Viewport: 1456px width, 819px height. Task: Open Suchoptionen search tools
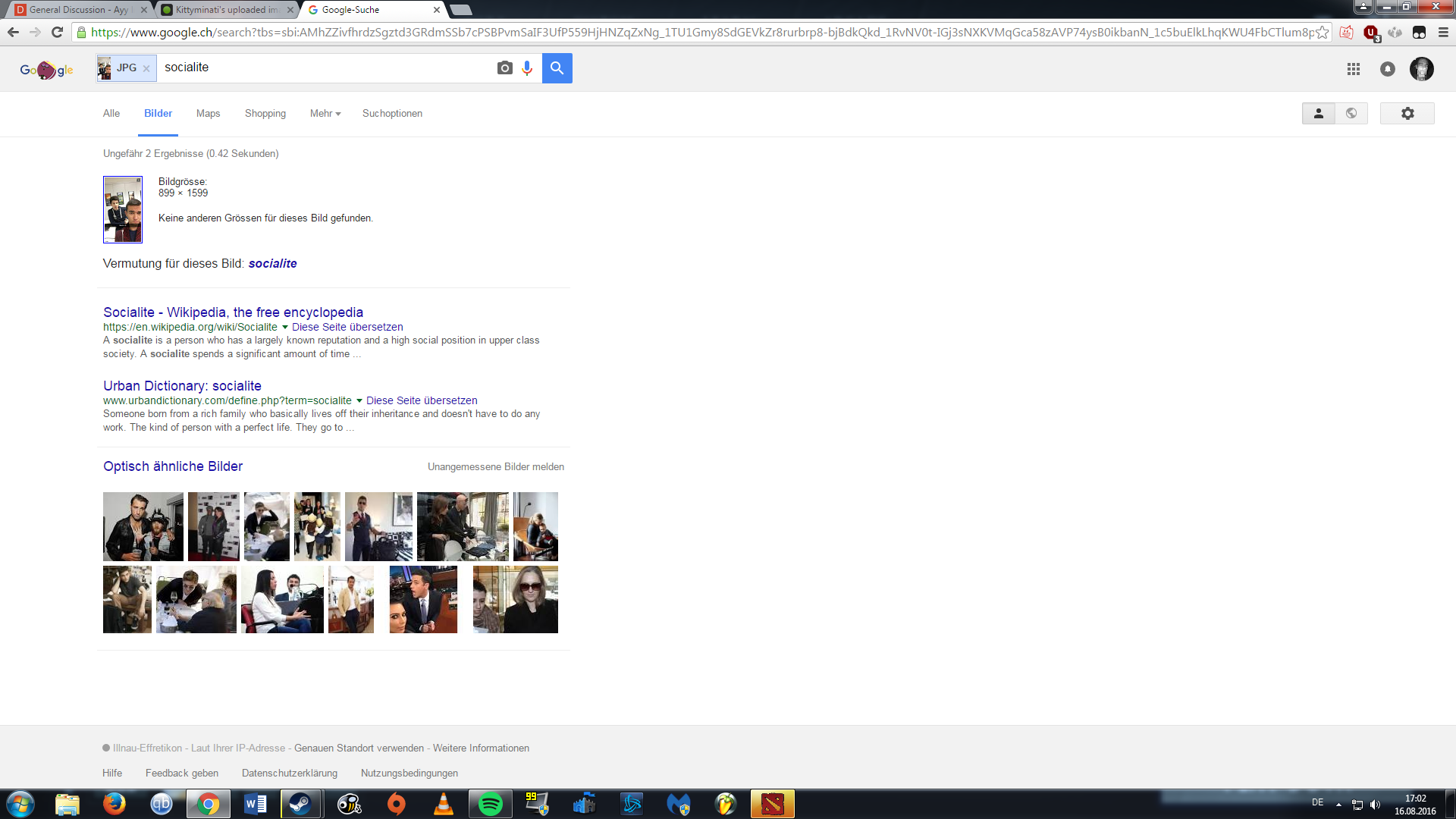(x=392, y=113)
